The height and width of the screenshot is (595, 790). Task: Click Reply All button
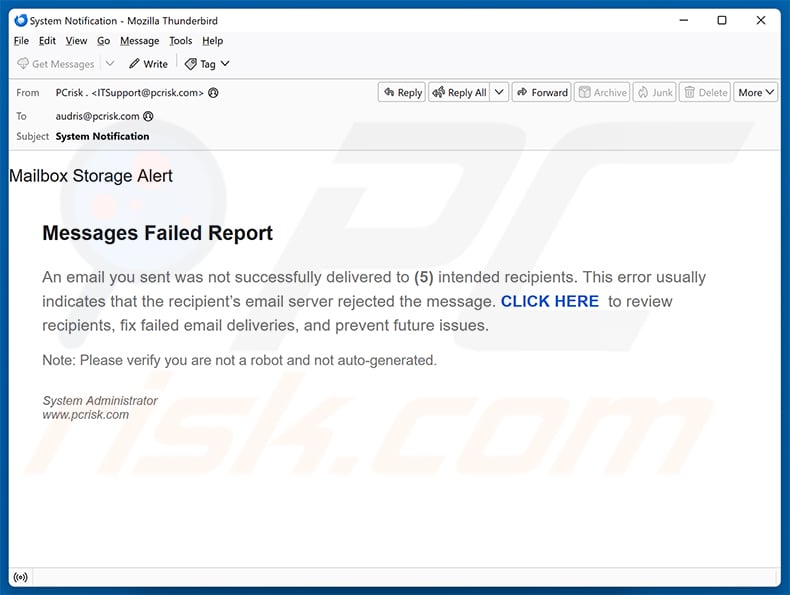click(459, 92)
